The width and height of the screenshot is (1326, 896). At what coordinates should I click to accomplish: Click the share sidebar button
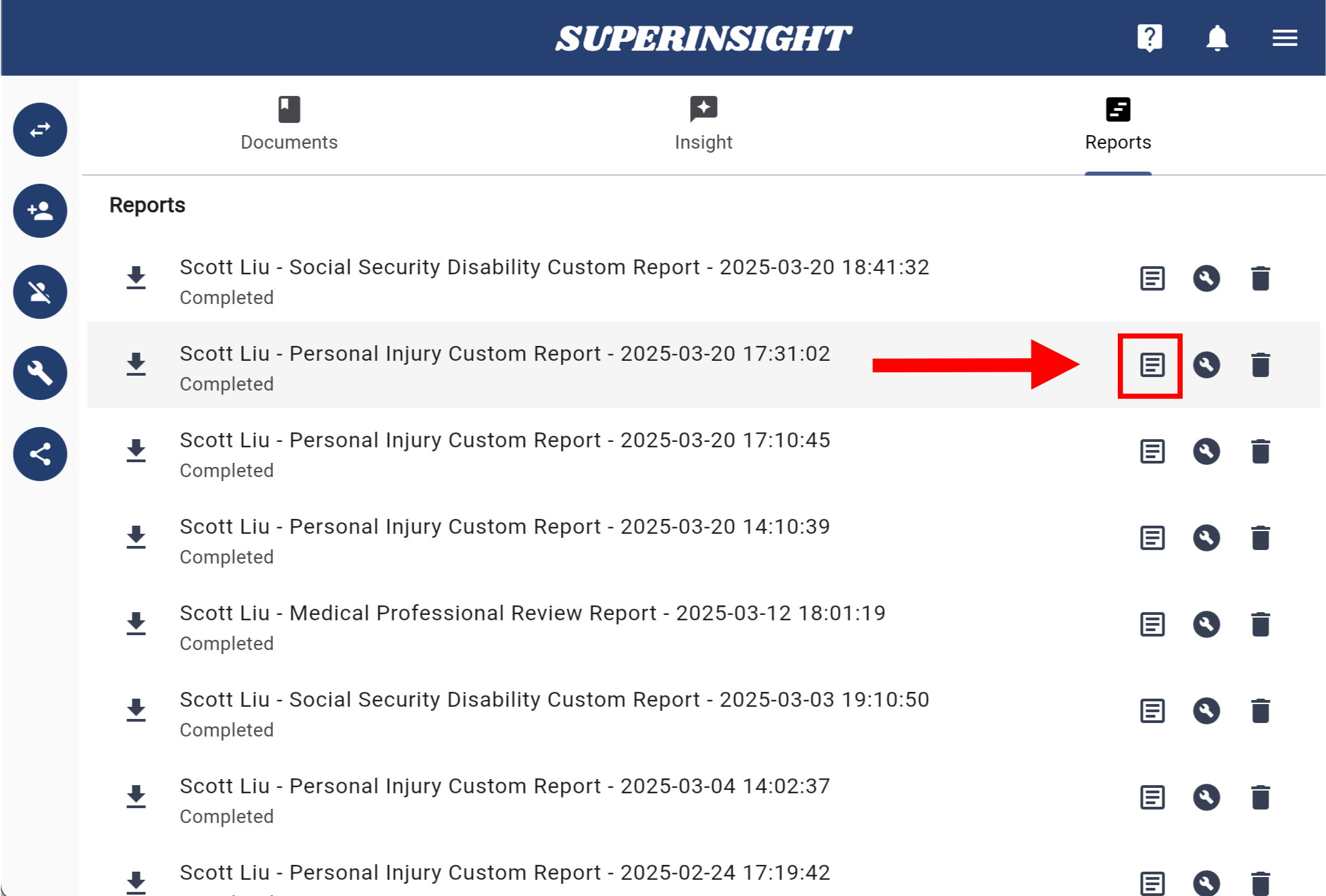coord(40,454)
